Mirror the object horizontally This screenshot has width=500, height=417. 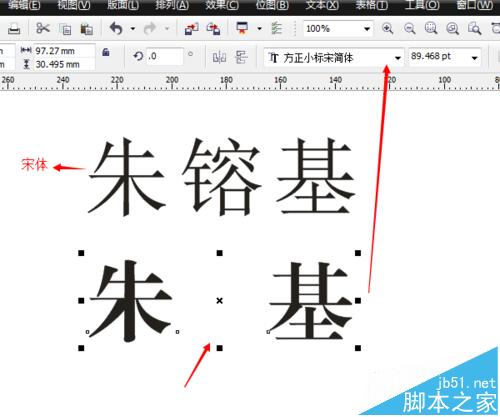[x=219, y=57]
